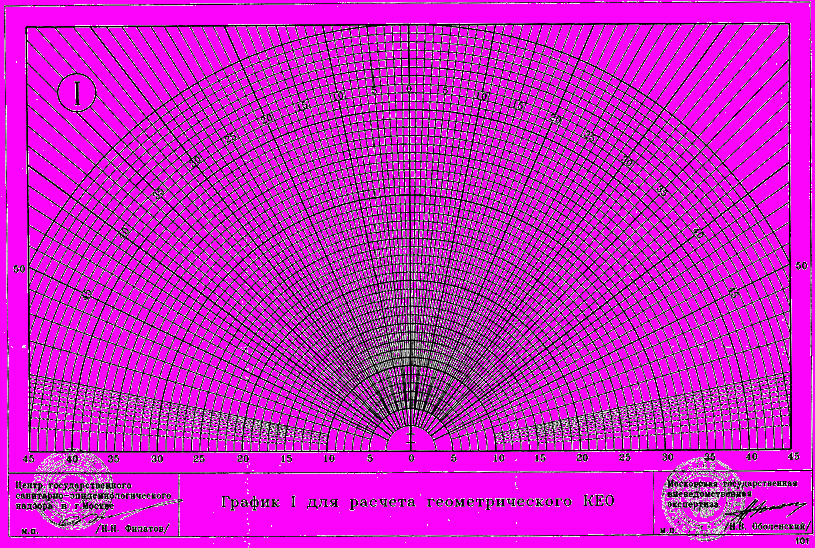Viewport: 815px width, 548px height.
Task: Click the signature name "/Н.Н. Оболенский/"
Action: coord(769,527)
